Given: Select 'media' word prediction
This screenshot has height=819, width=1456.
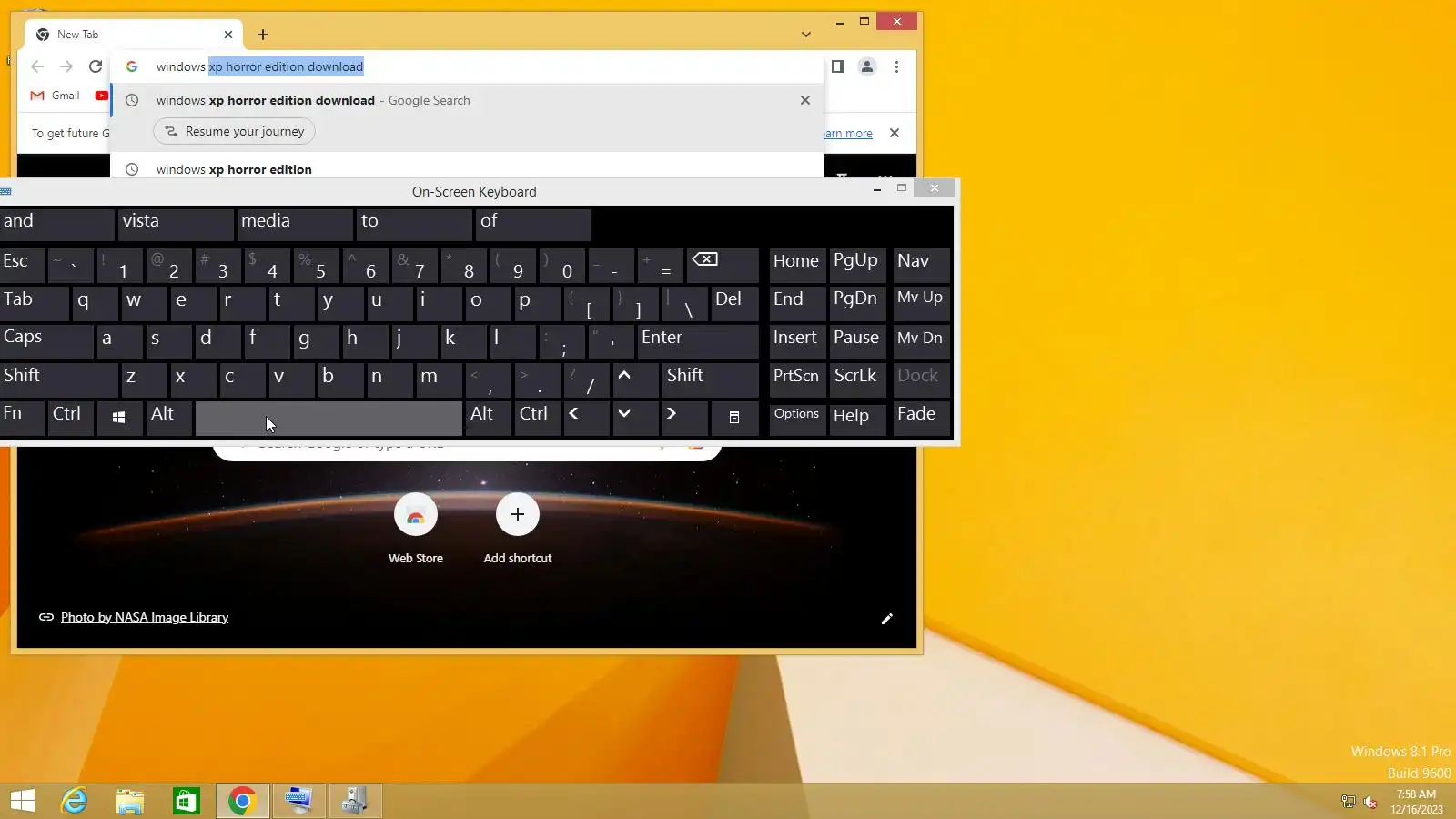Looking at the screenshot, I should (x=295, y=224).
